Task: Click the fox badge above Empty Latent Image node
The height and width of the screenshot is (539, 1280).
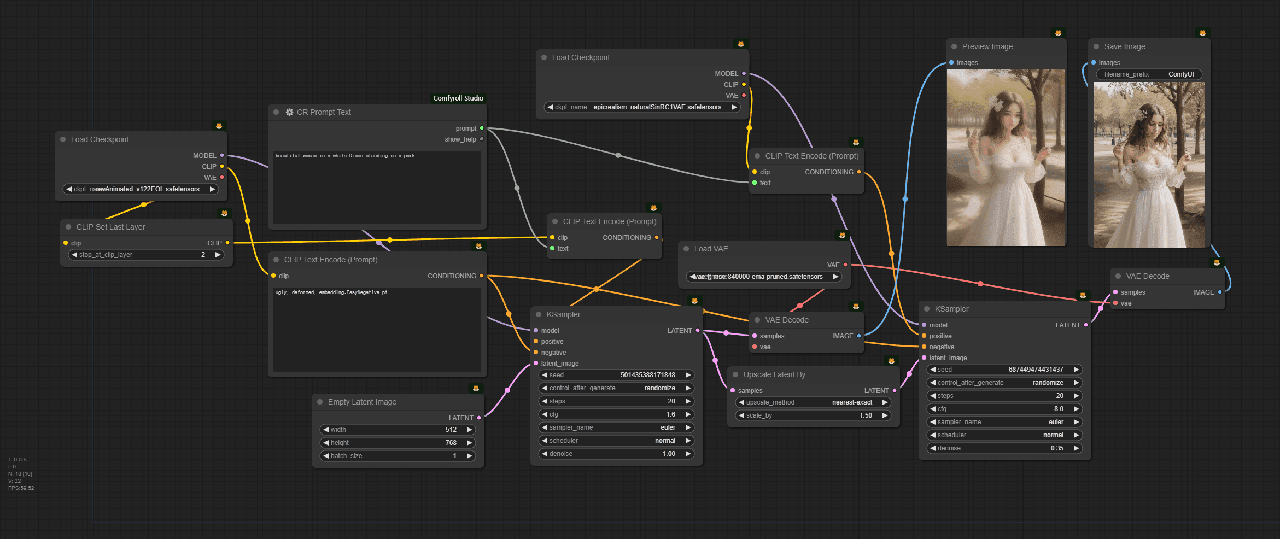Action: tap(478, 387)
